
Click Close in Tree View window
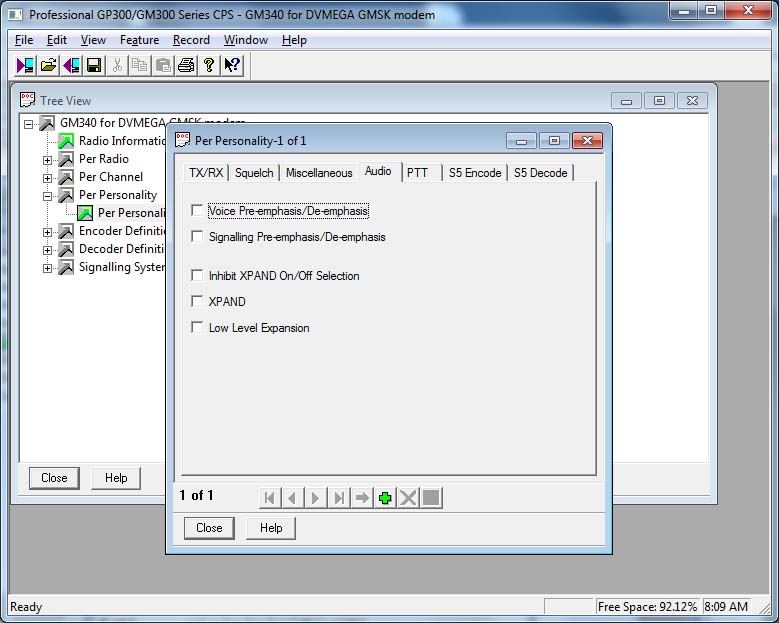54,478
